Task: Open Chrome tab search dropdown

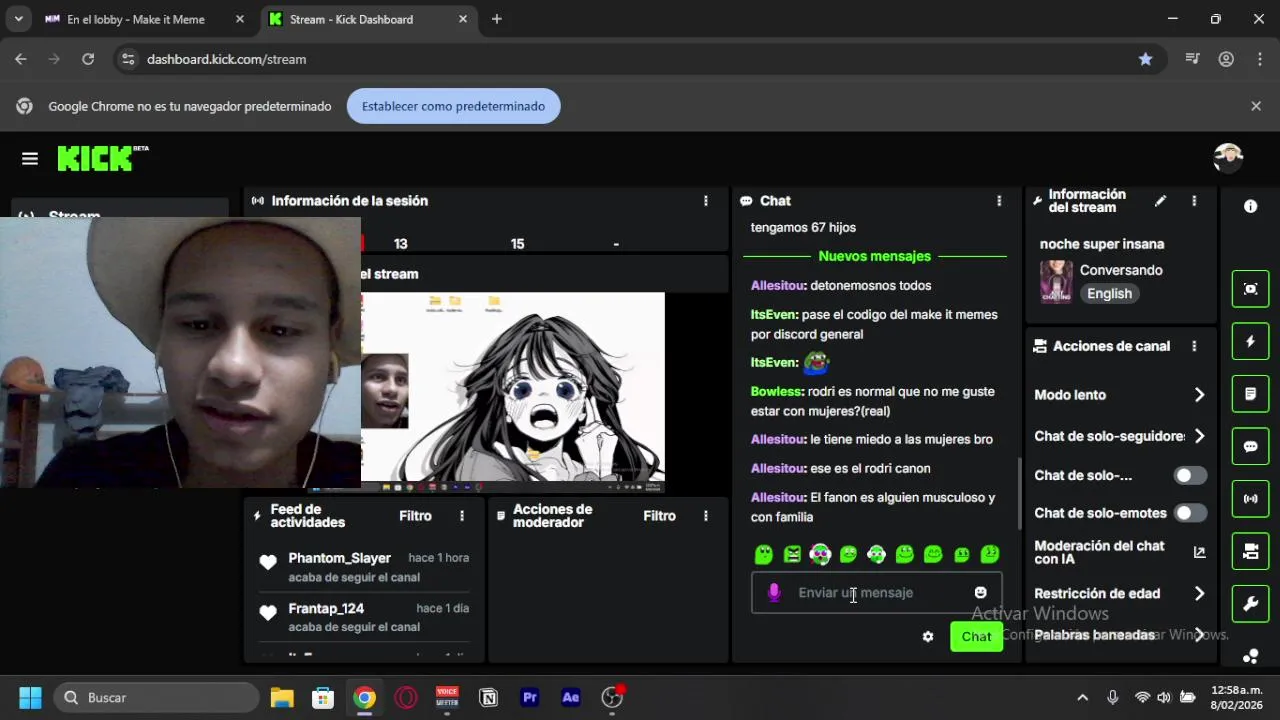Action: 18,19
